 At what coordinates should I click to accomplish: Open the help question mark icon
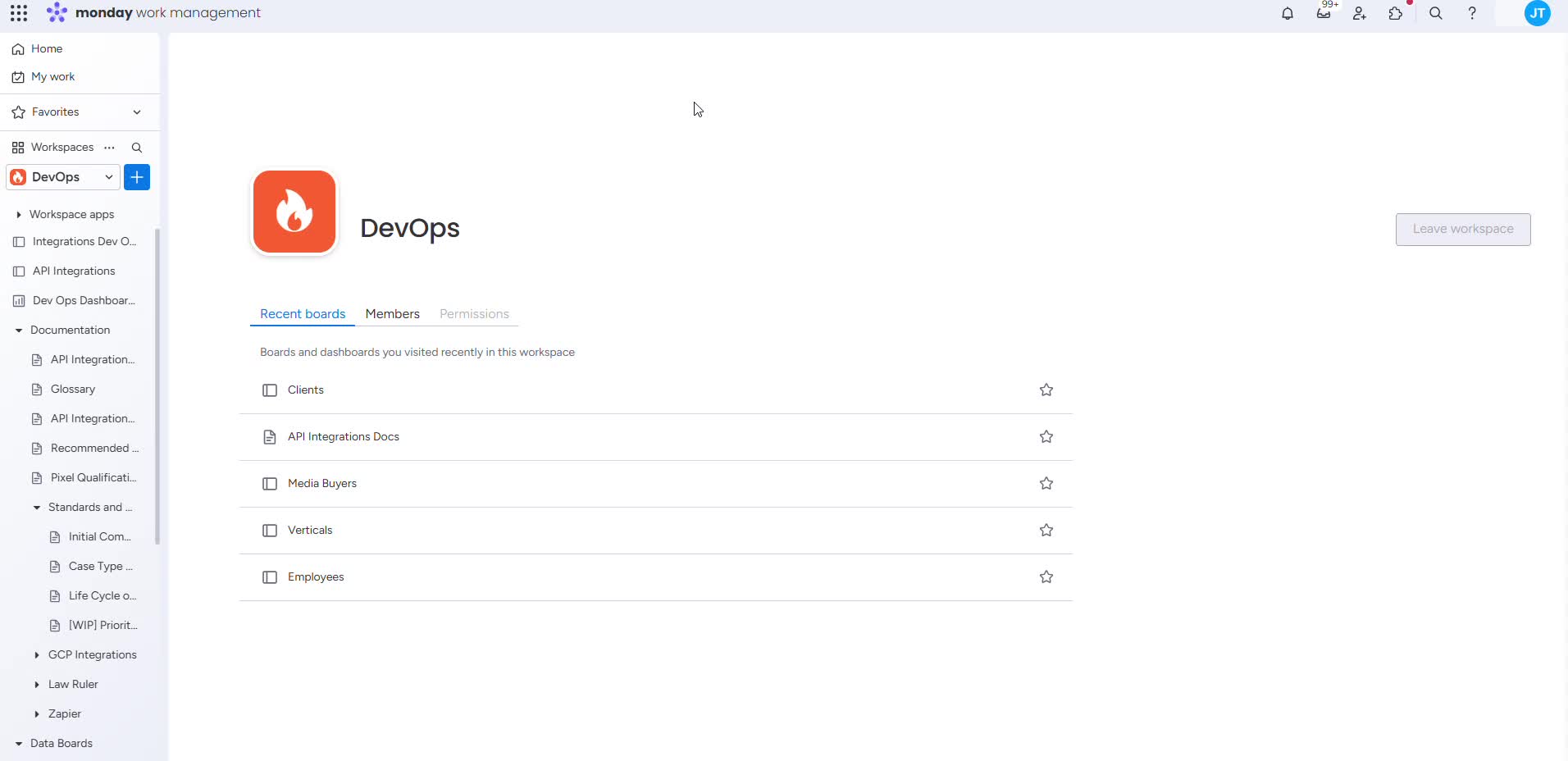pos(1472,13)
